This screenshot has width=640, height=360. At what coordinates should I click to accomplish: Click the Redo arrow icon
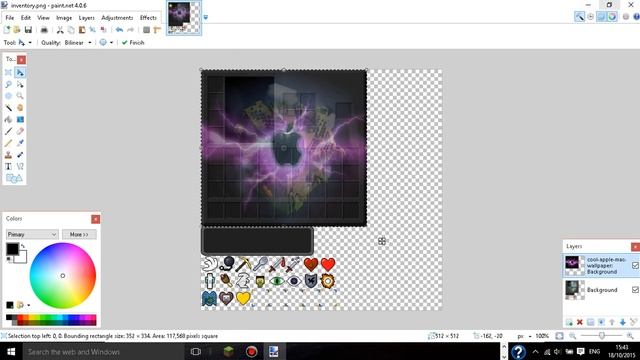pos(131,30)
